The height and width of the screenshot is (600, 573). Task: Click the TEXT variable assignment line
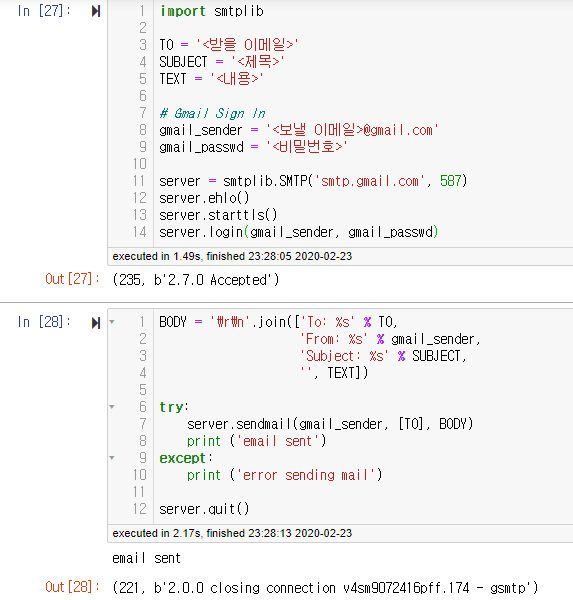211,79
